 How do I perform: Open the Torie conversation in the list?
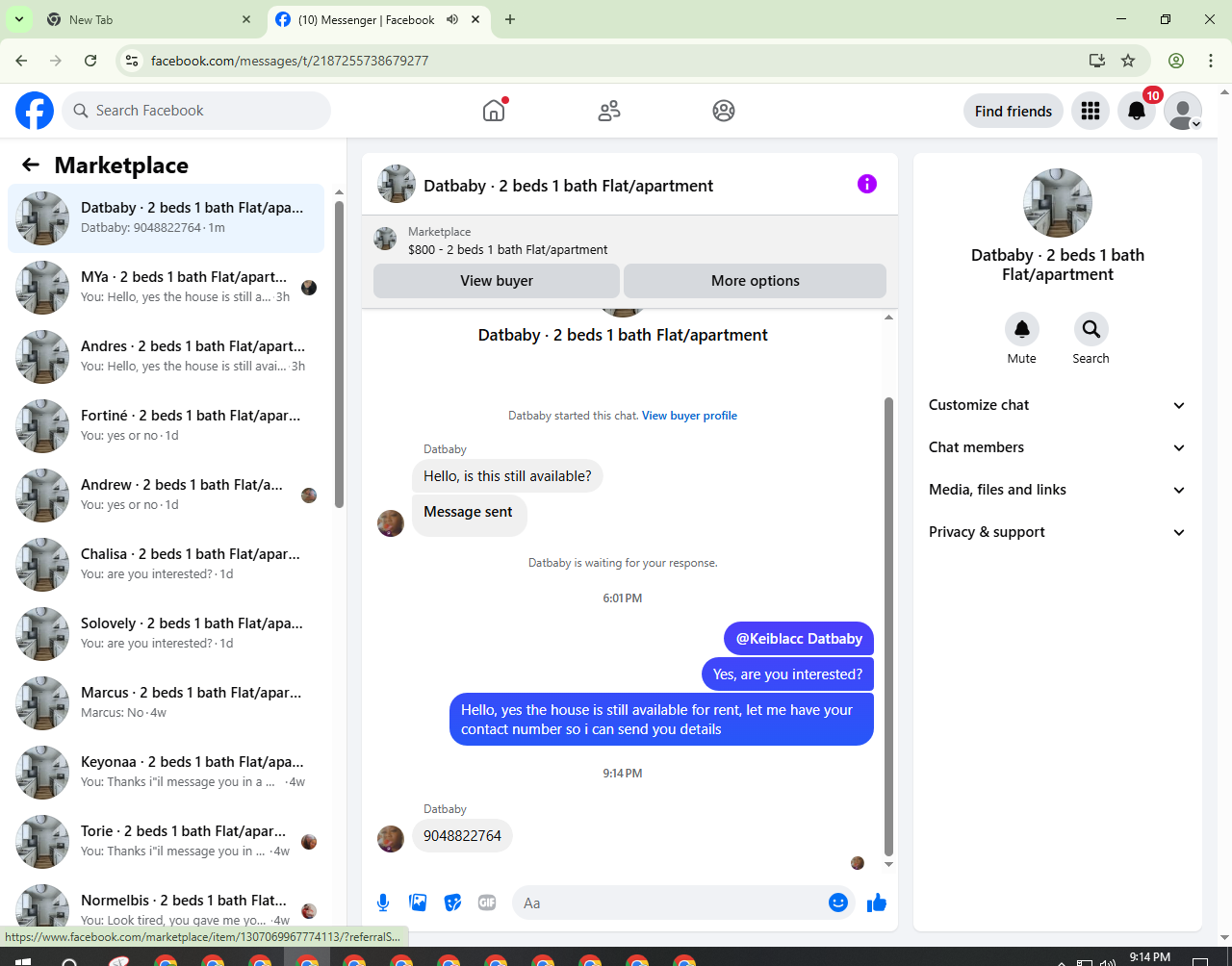(166, 842)
